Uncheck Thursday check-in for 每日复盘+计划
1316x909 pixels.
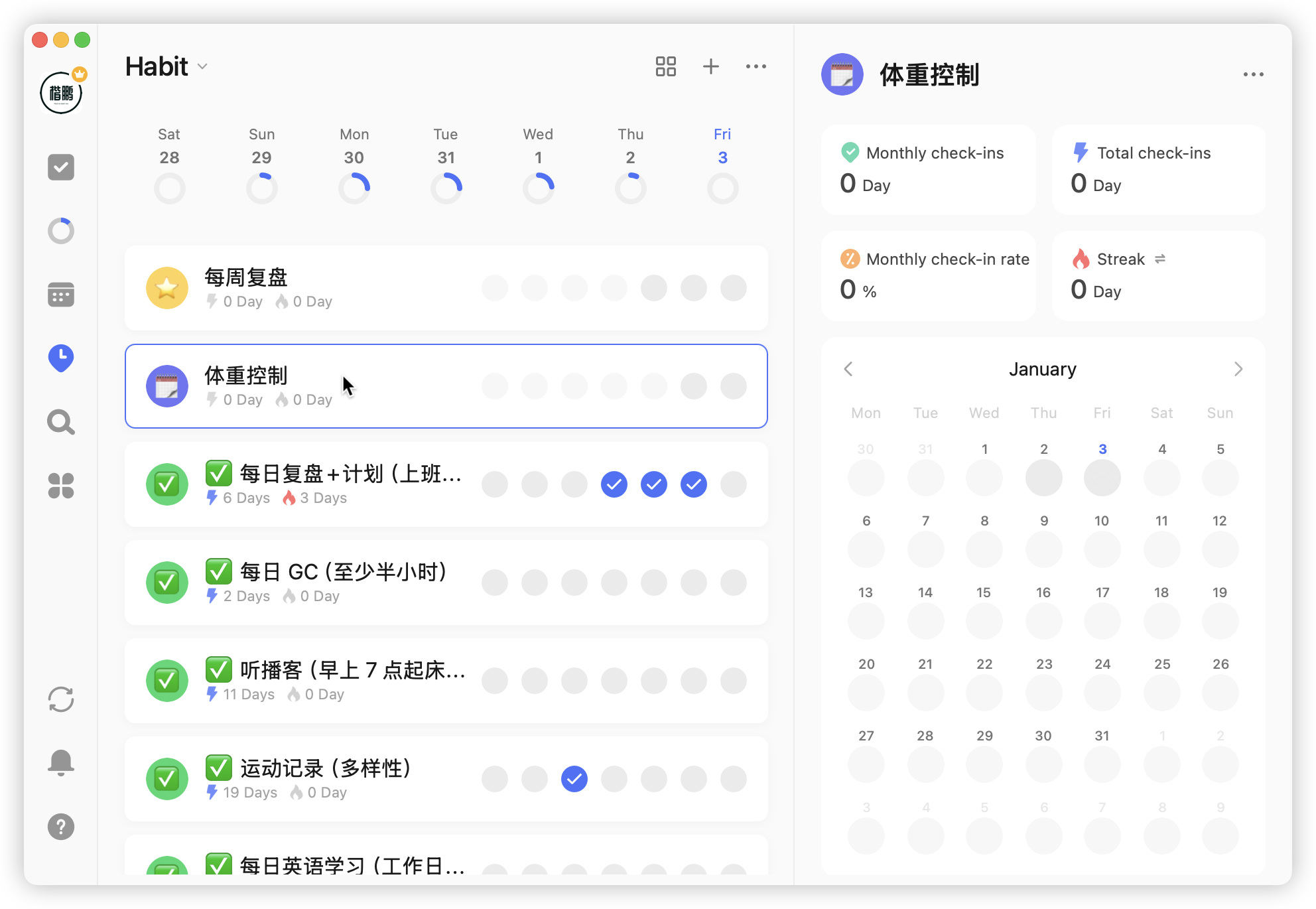(x=693, y=484)
